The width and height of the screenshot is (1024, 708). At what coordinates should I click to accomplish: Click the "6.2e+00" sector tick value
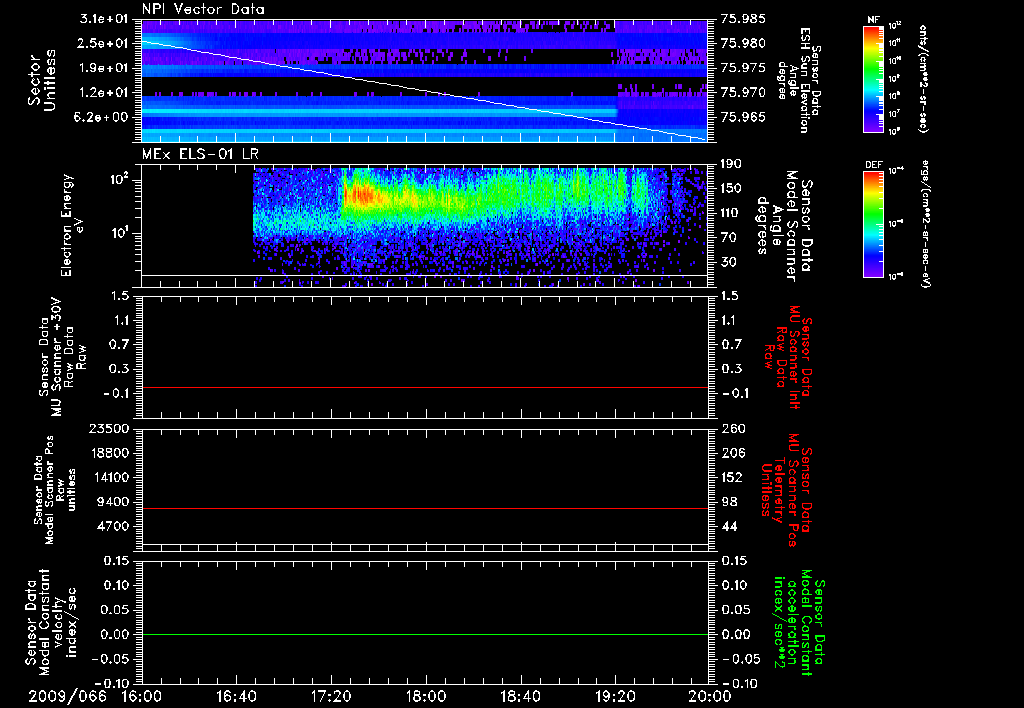103,117
